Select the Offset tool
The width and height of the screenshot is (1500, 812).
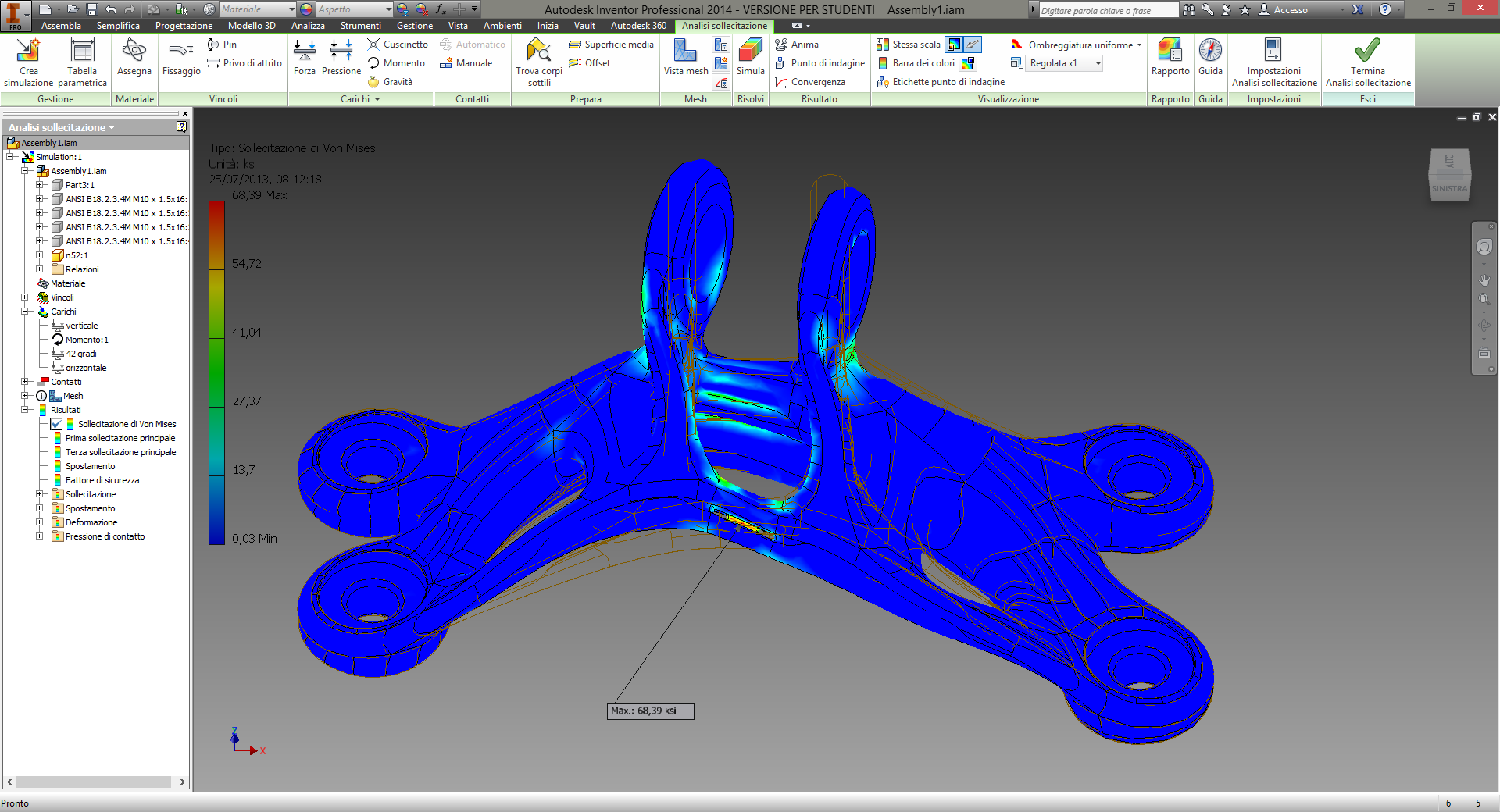(589, 63)
